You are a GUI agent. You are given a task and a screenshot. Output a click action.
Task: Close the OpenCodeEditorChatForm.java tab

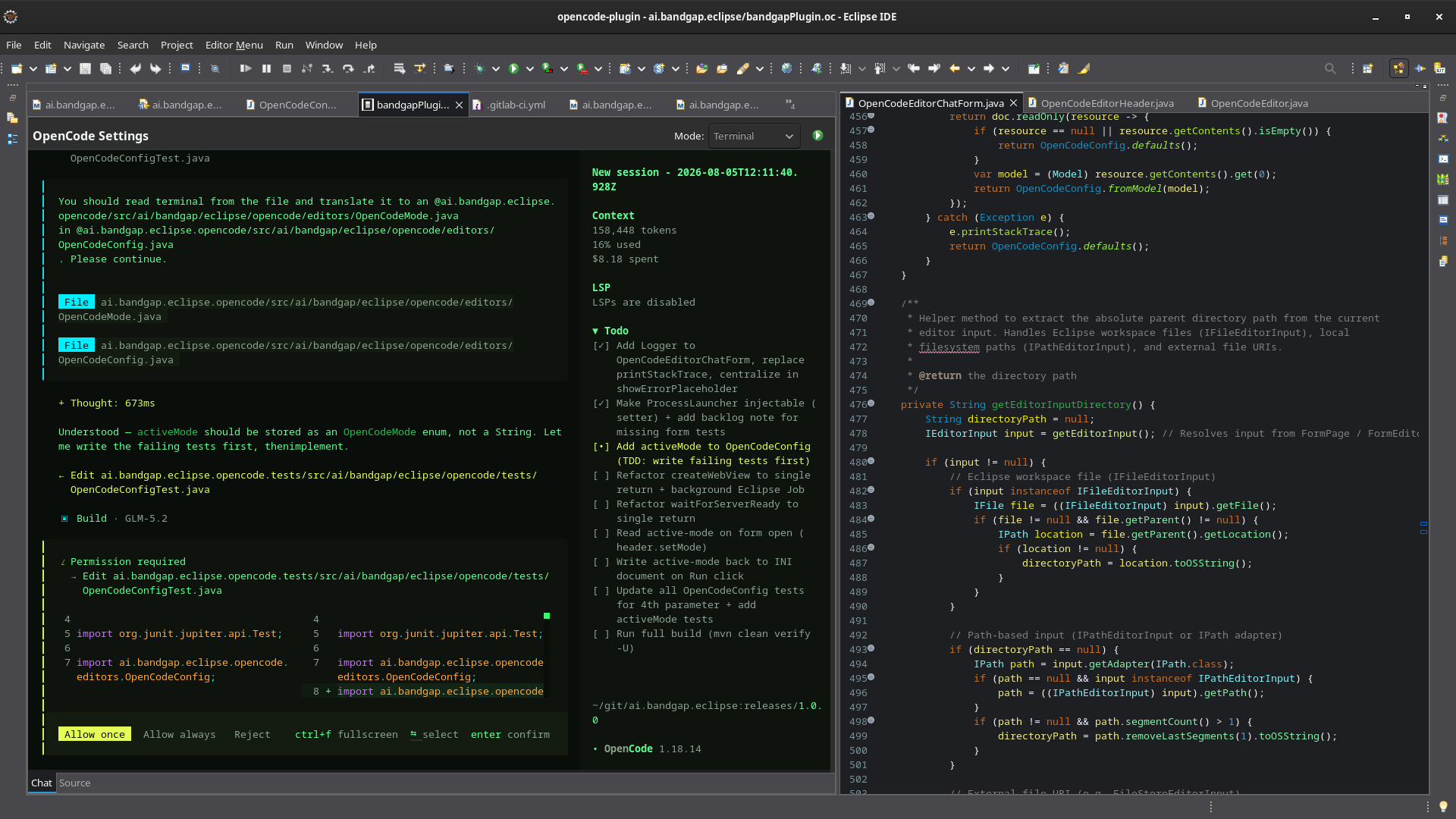pyautogui.click(x=1013, y=103)
